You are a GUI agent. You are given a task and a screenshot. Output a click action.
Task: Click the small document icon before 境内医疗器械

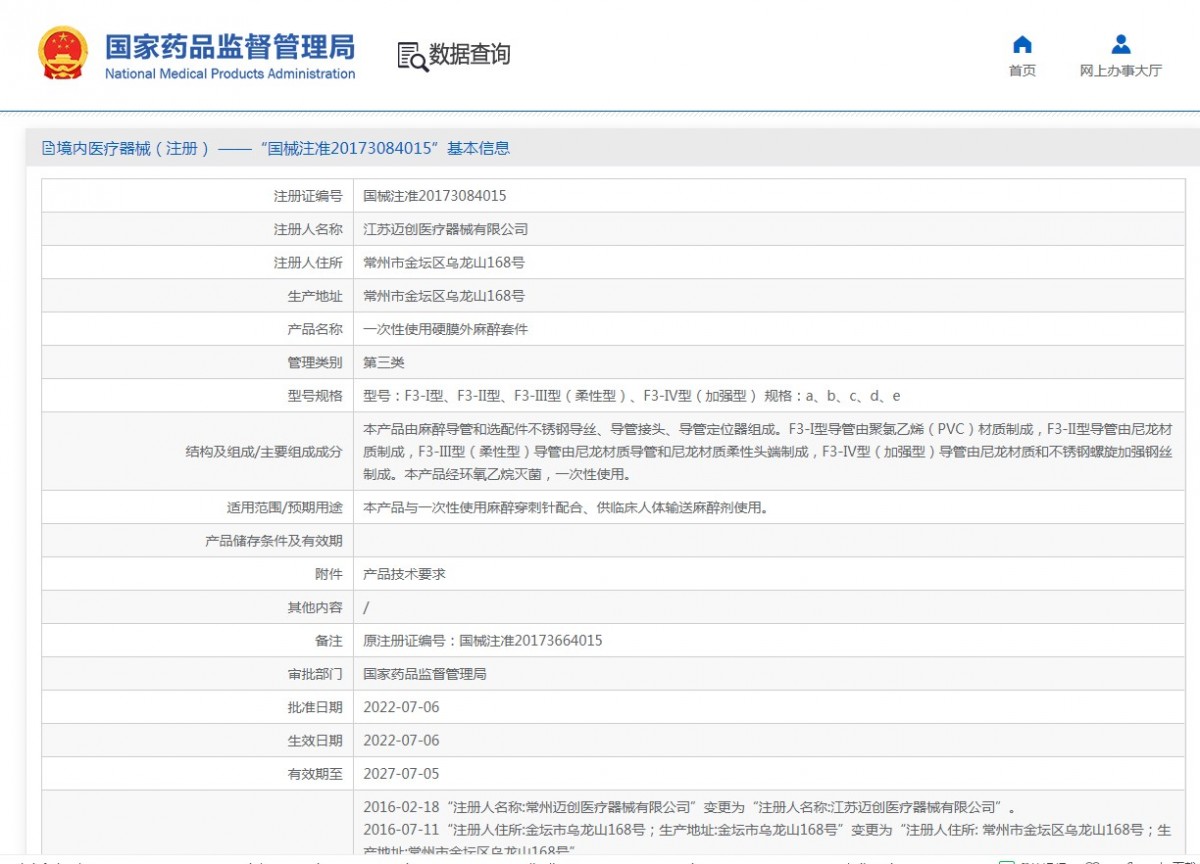coord(48,149)
